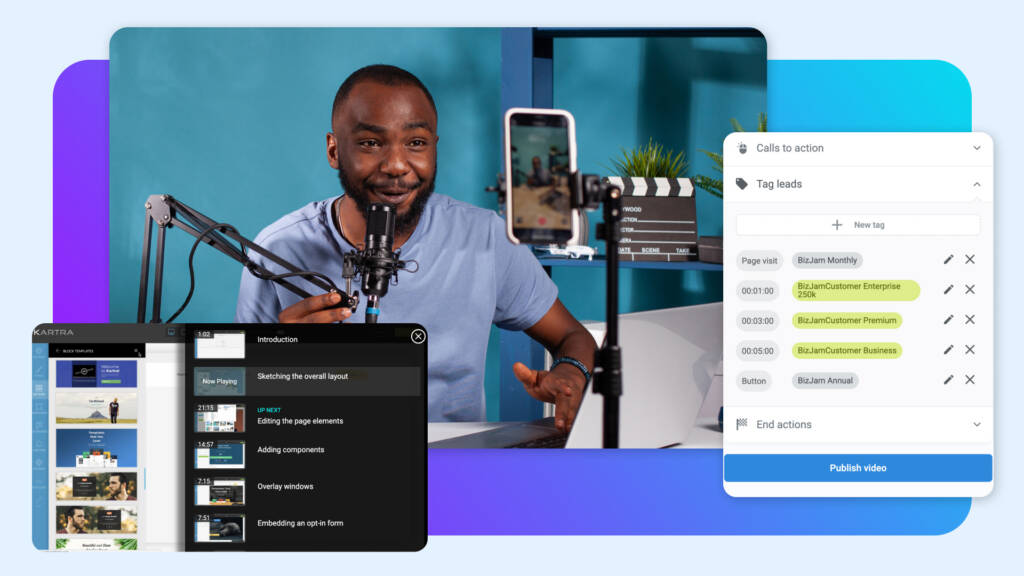The width and height of the screenshot is (1024, 576).
Task: Select Sketching the overall layout title
Action: pos(302,376)
